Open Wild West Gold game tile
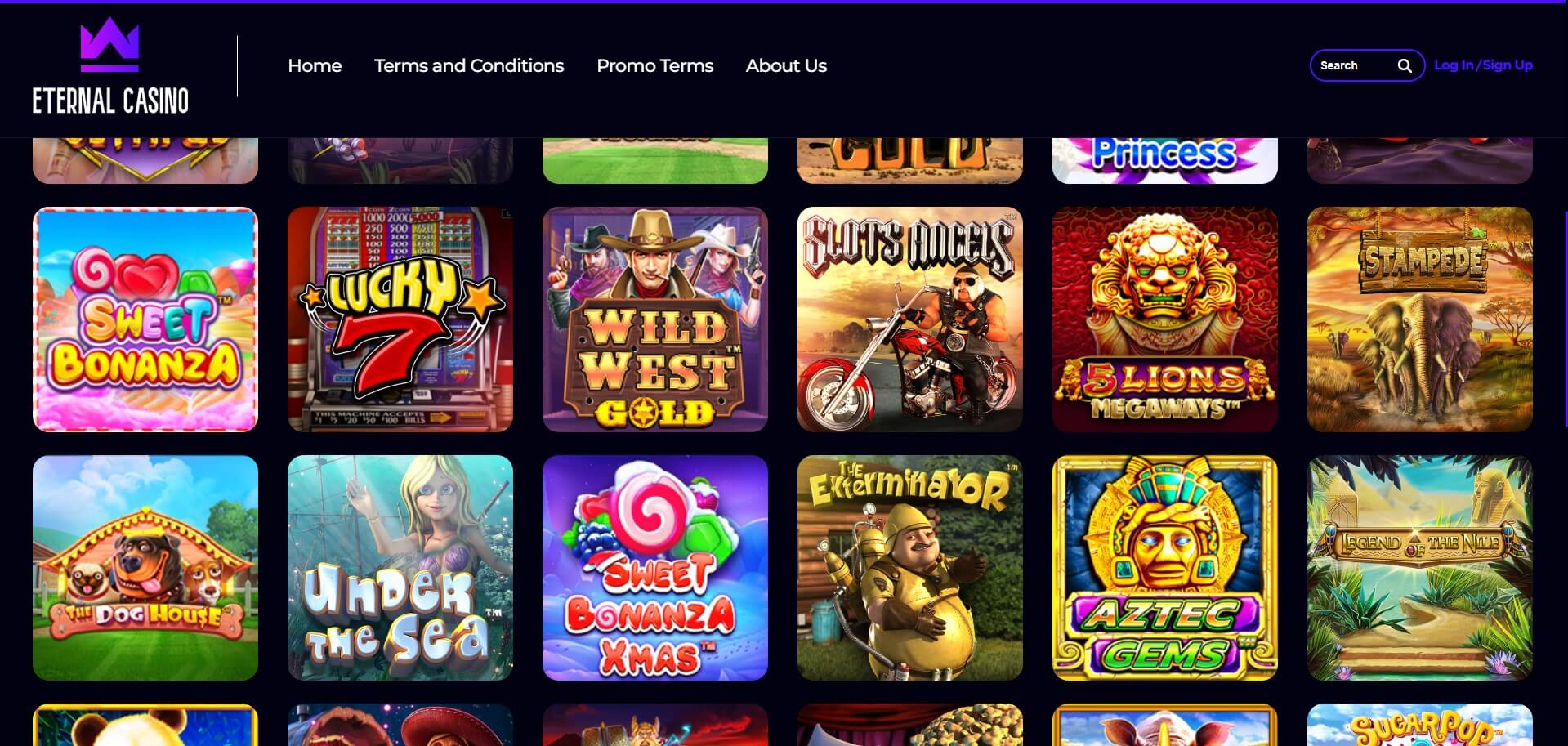1568x746 pixels. (x=655, y=319)
